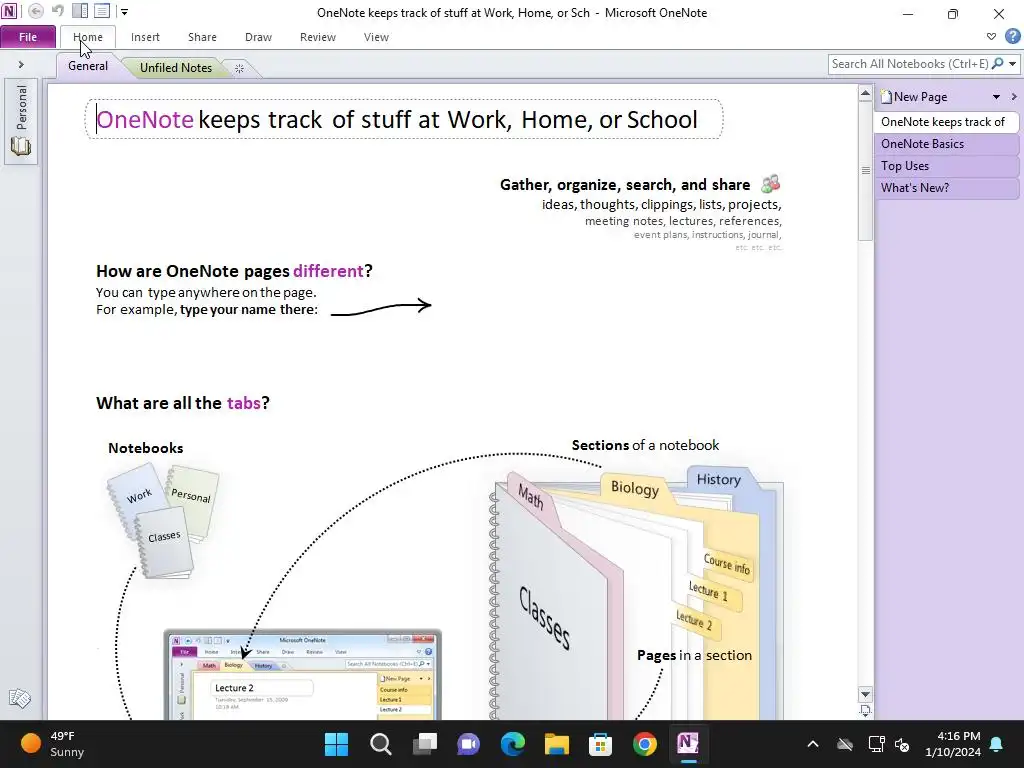
Task: Click the people icon beside Gather heading
Action: 771,184
